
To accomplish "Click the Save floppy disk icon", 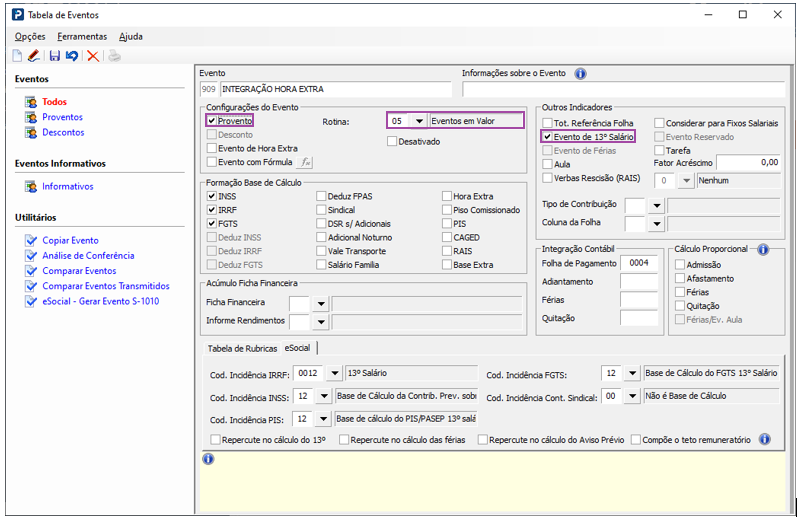I will (x=55, y=56).
